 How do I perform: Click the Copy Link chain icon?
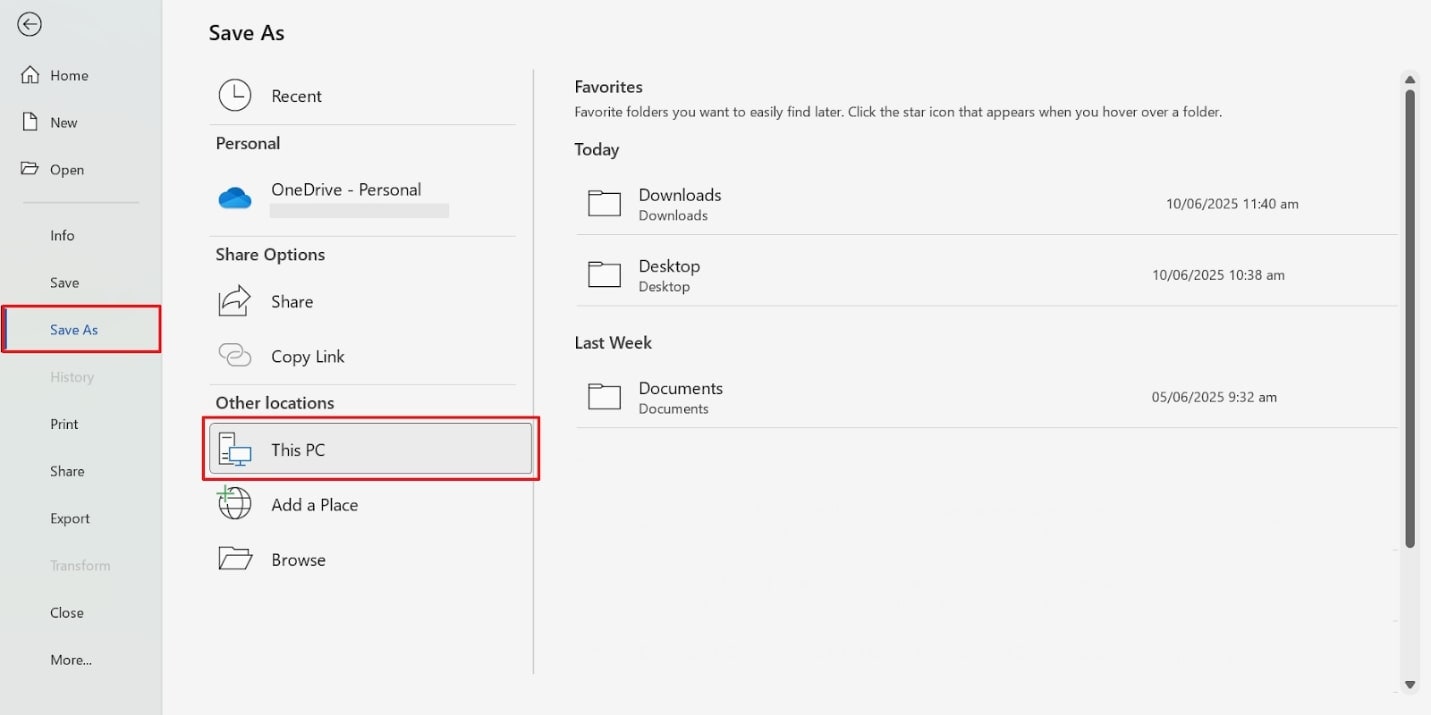point(235,356)
